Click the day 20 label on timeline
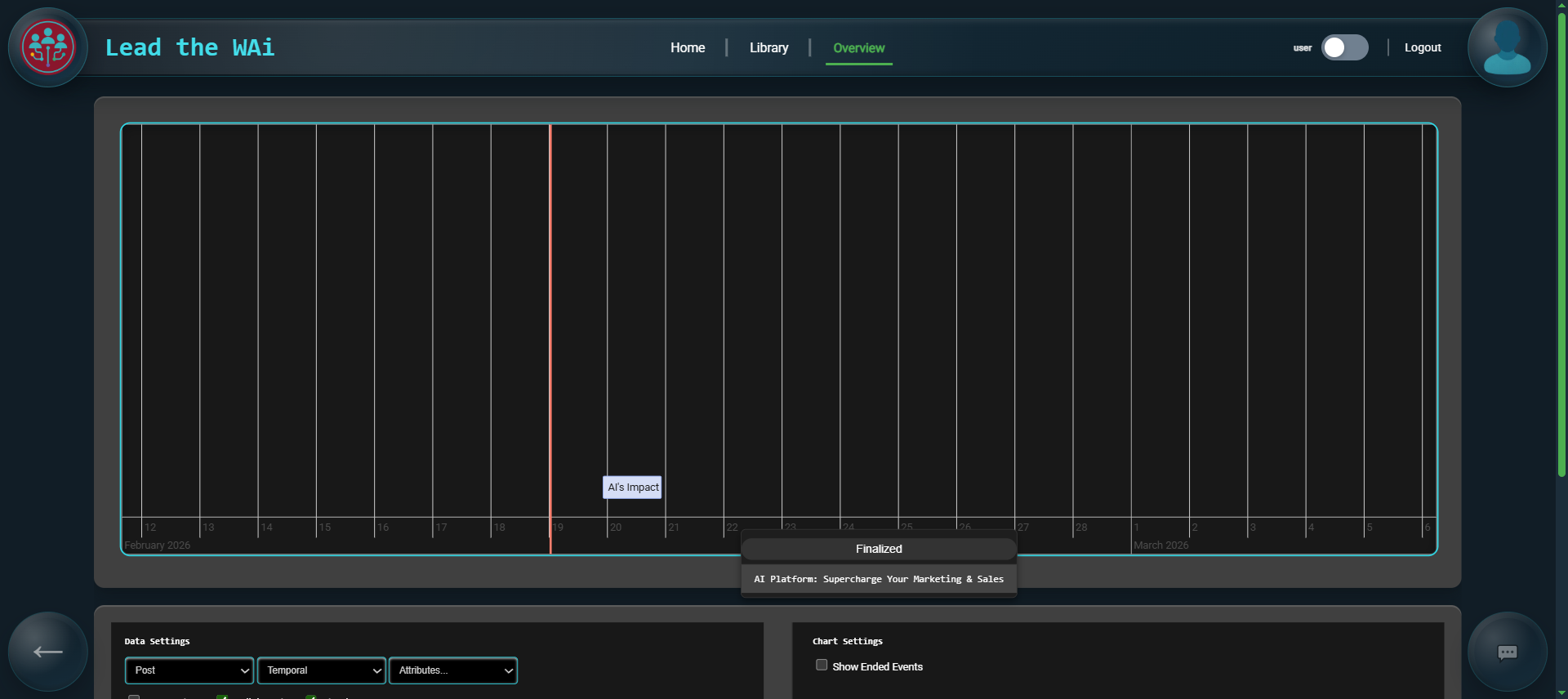Image resolution: width=1568 pixels, height=699 pixels. coord(616,528)
